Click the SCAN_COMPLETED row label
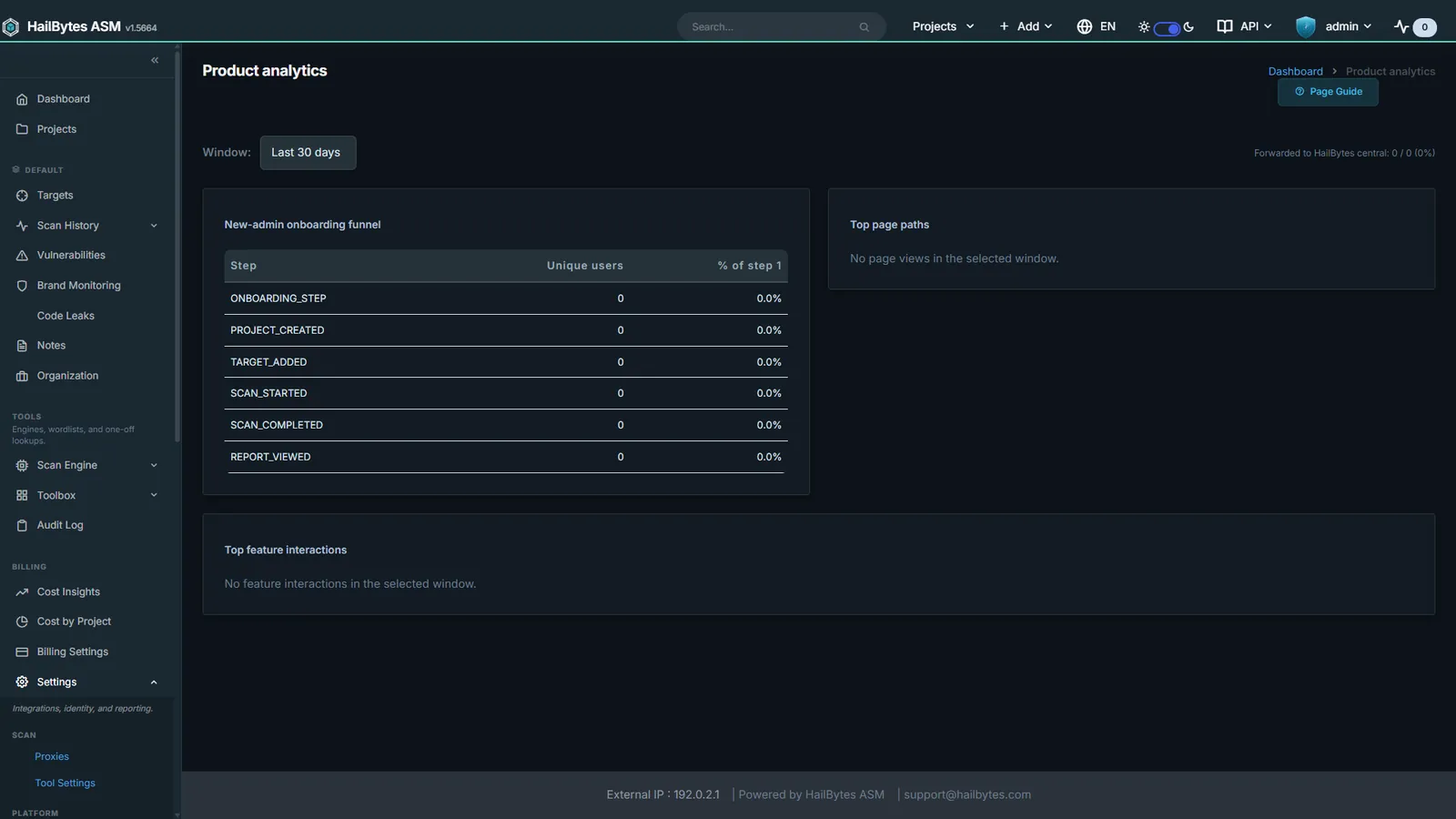 (277, 425)
